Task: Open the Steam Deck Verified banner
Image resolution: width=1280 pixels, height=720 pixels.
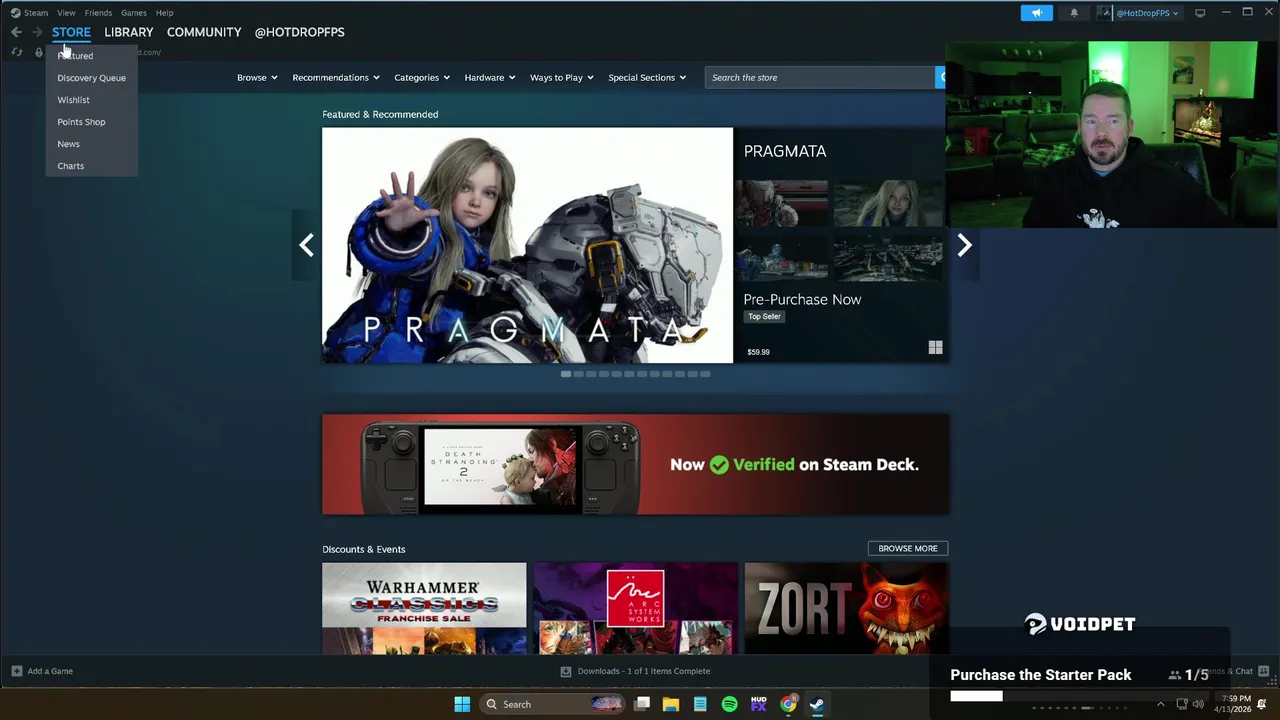Action: 635,464
